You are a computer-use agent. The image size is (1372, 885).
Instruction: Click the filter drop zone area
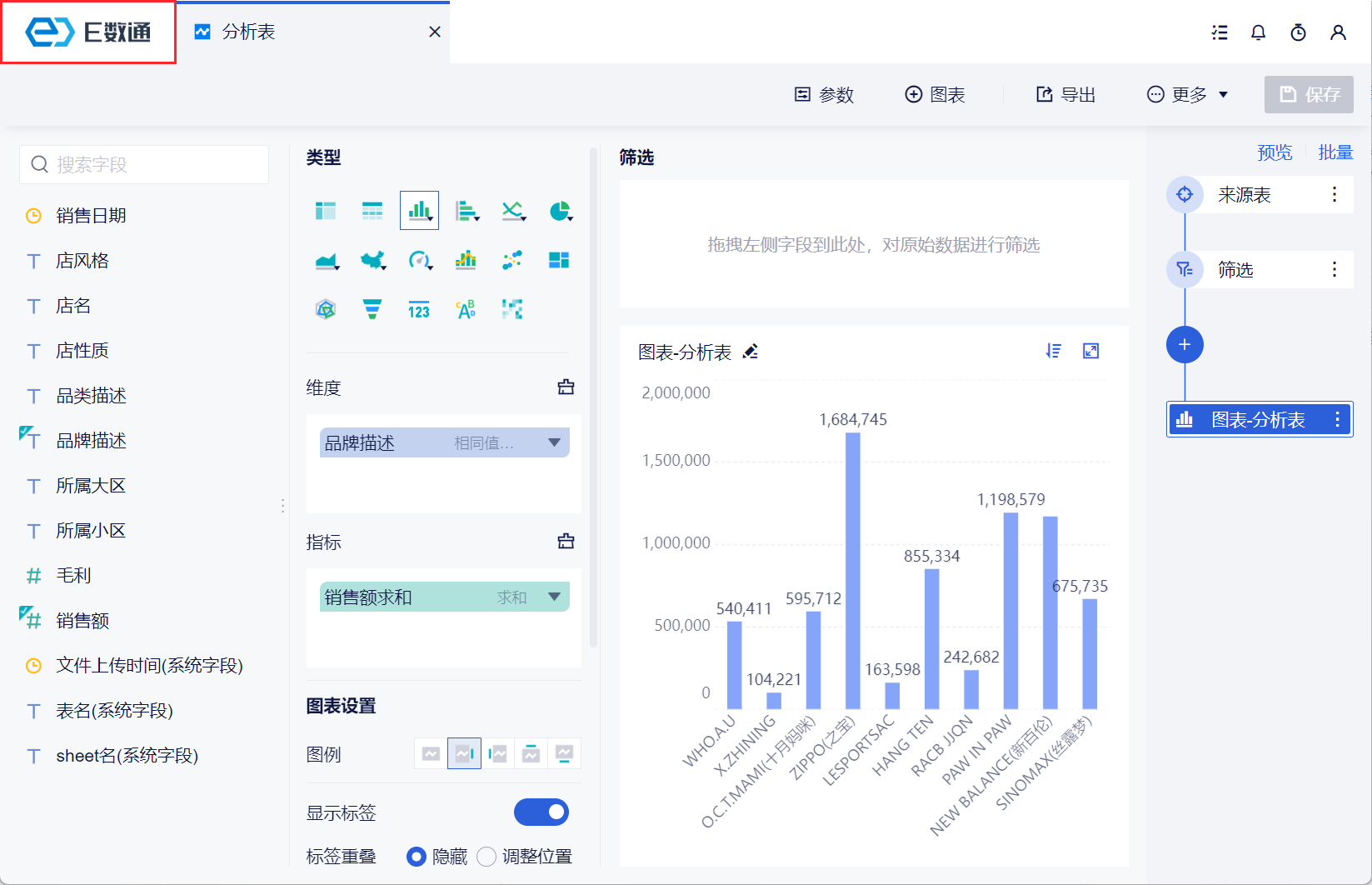[x=874, y=244]
